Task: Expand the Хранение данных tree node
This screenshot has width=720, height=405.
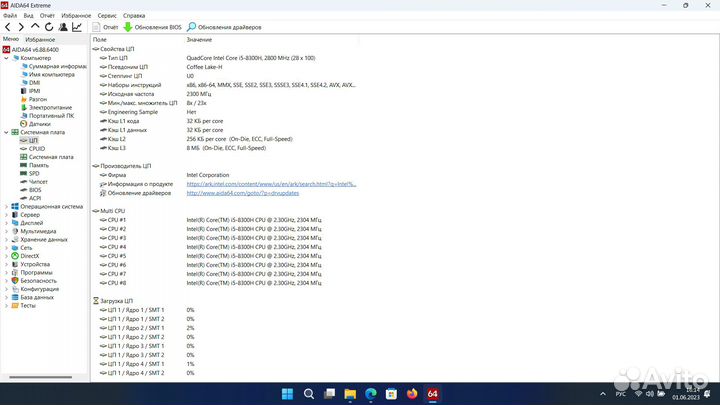Action: click(x=6, y=240)
